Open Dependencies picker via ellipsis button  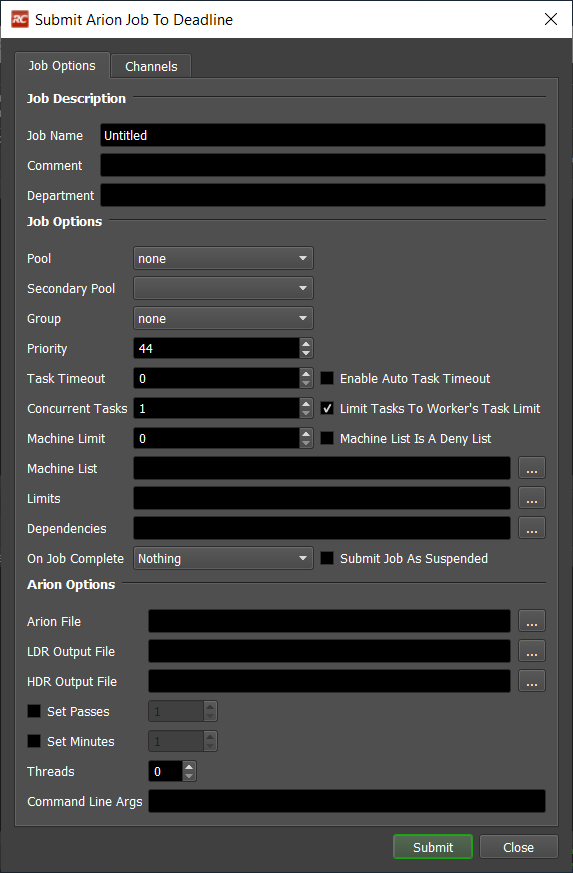pos(532,529)
